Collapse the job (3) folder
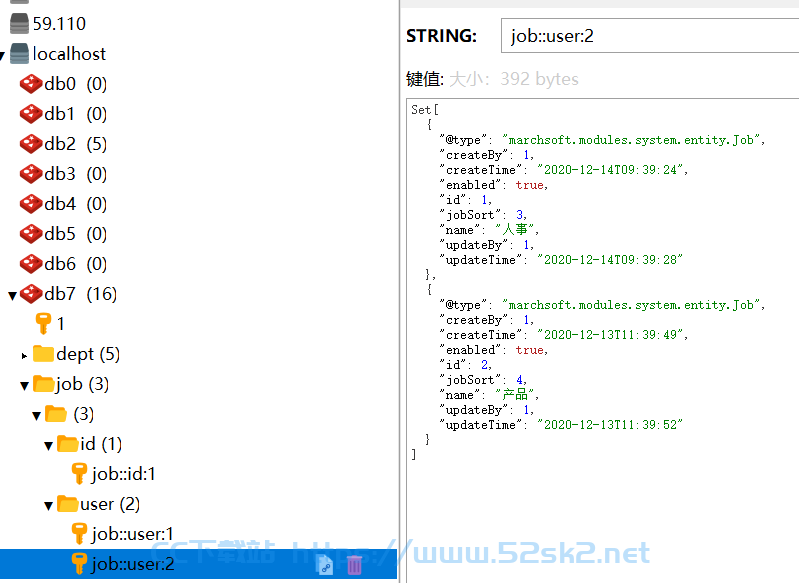Viewport: 799px width, 583px height. (x=24, y=386)
